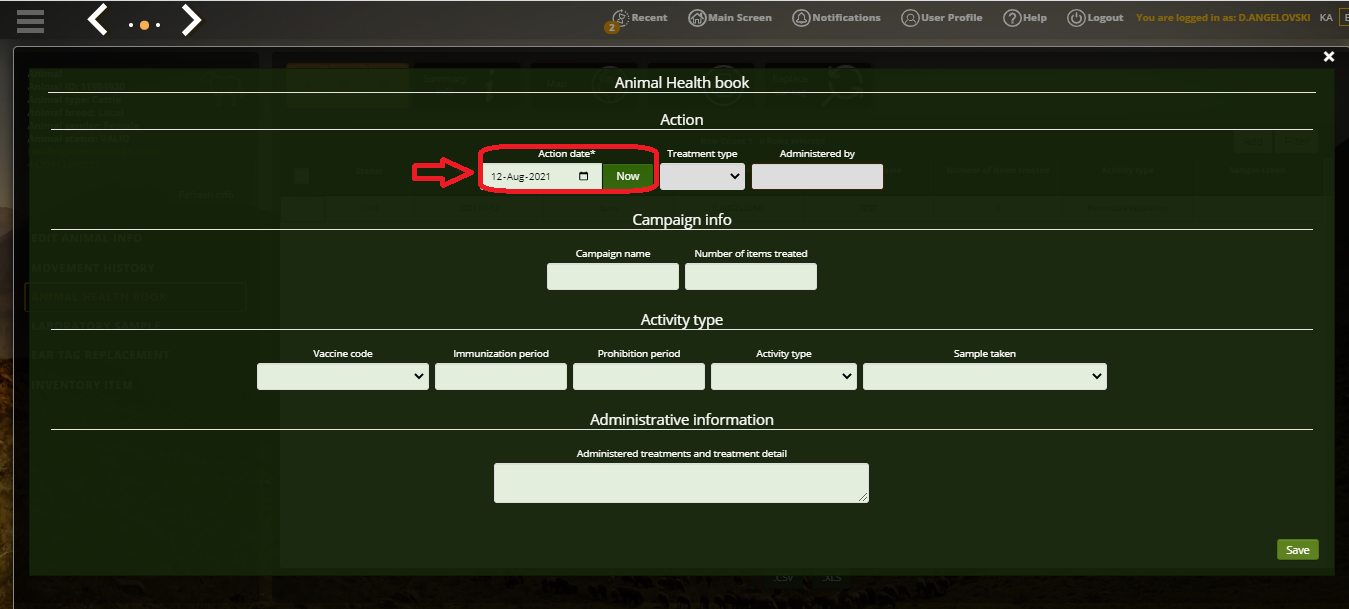1349x609 pixels.
Task: Click the Main Screen home icon
Action: (x=697, y=18)
